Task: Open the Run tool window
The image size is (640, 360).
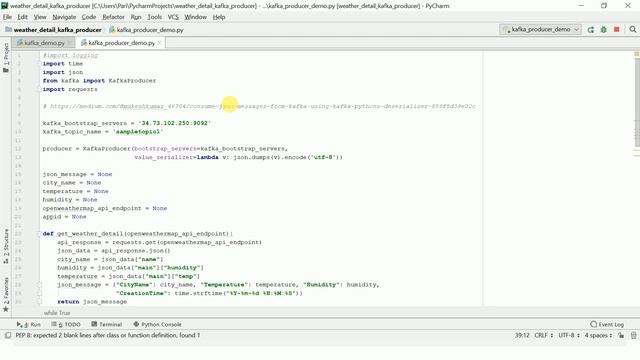Action: (29, 324)
